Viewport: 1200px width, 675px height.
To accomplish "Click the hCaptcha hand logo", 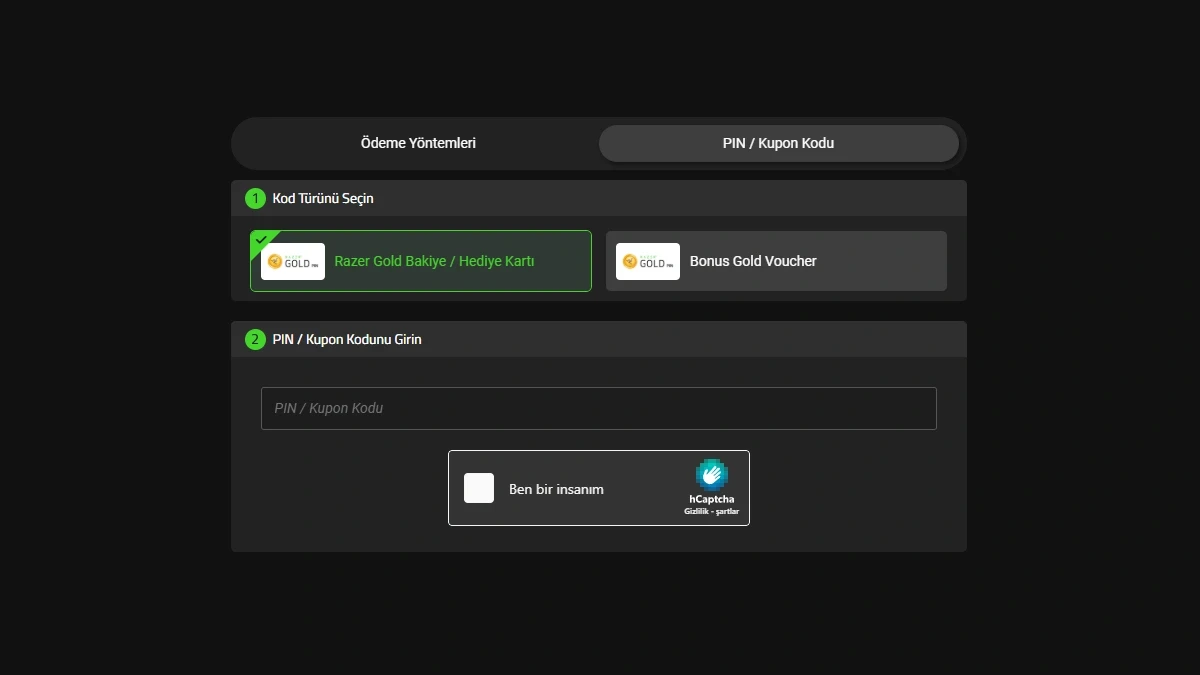I will 711,475.
